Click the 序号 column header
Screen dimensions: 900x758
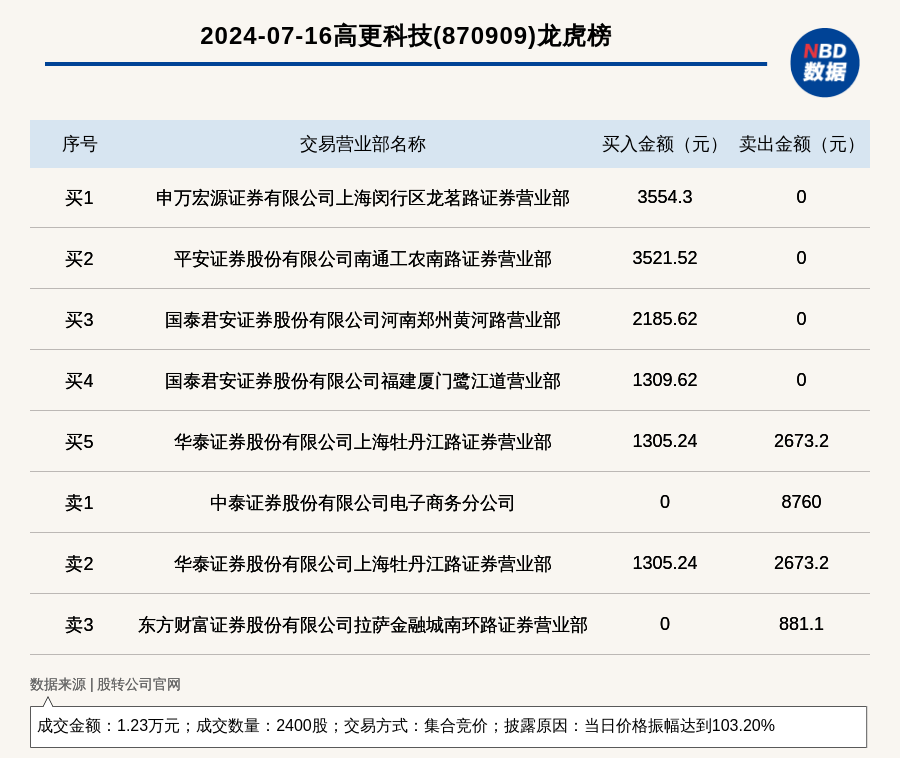(x=79, y=144)
